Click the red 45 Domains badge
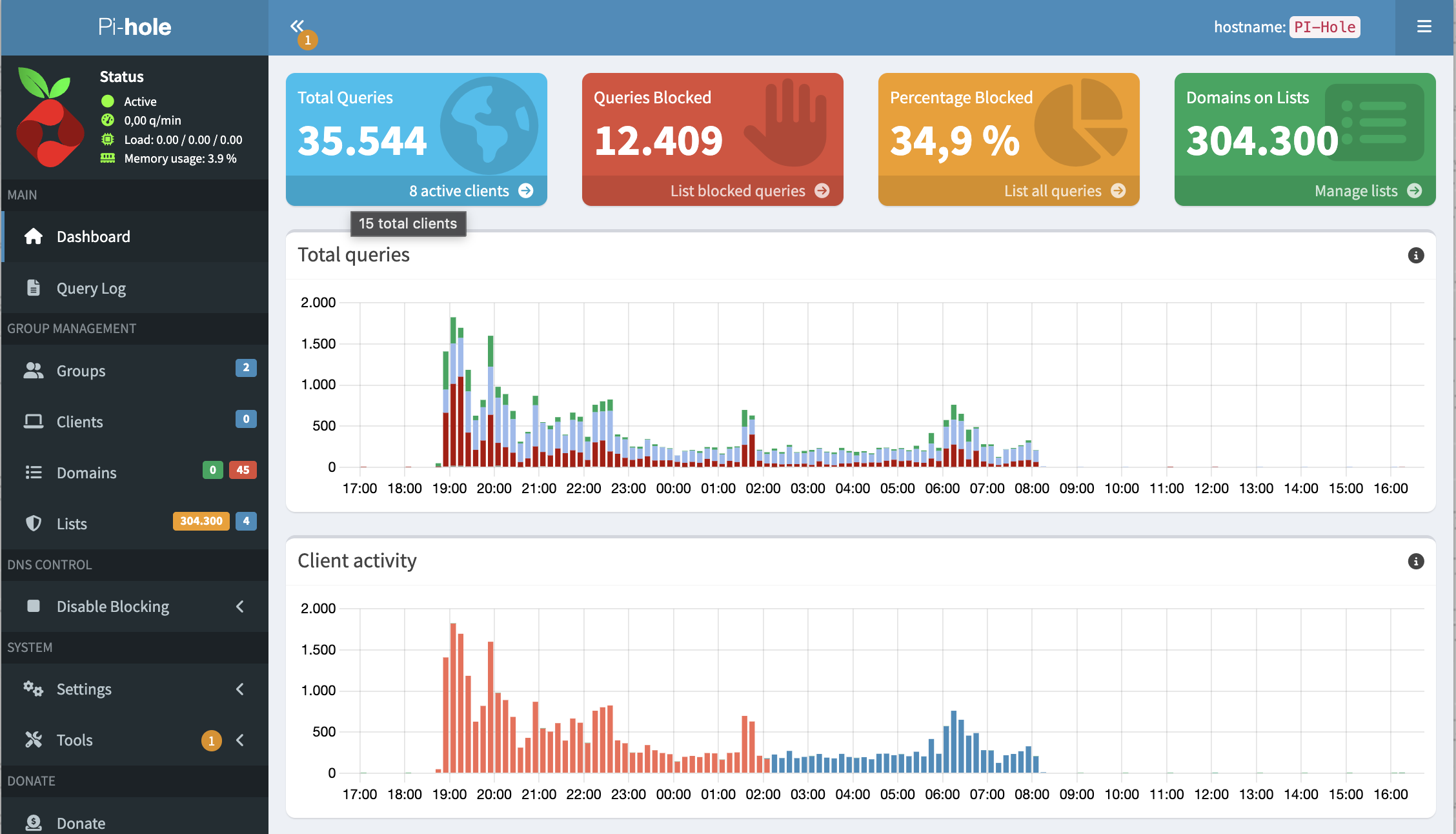 [x=243, y=470]
